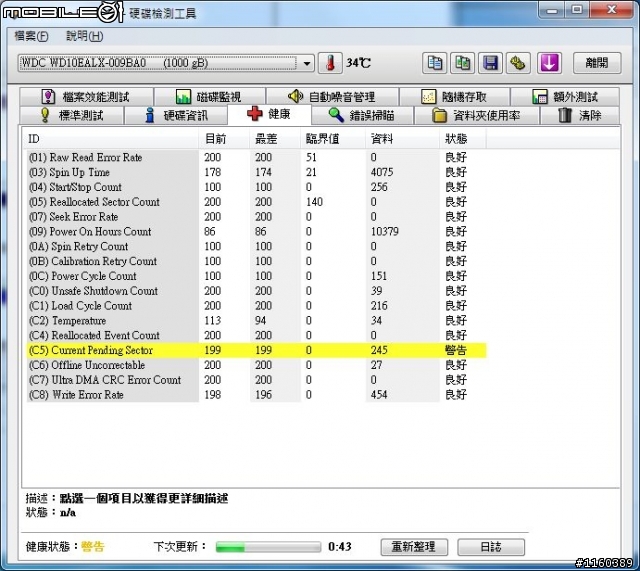The image size is (640, 571).
Task: Select the (C4) Reallocated Event Count row
Action: point(256,335)
